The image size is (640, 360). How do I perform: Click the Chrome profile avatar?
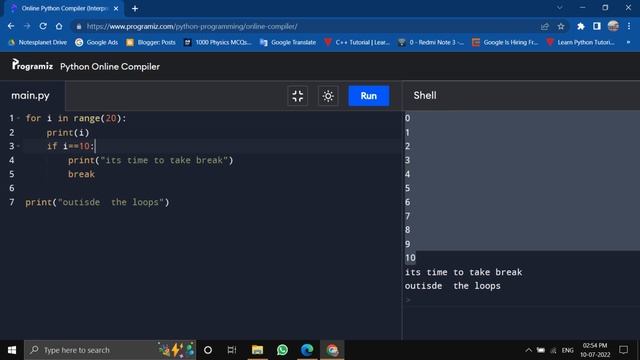(x=613, y=26)
